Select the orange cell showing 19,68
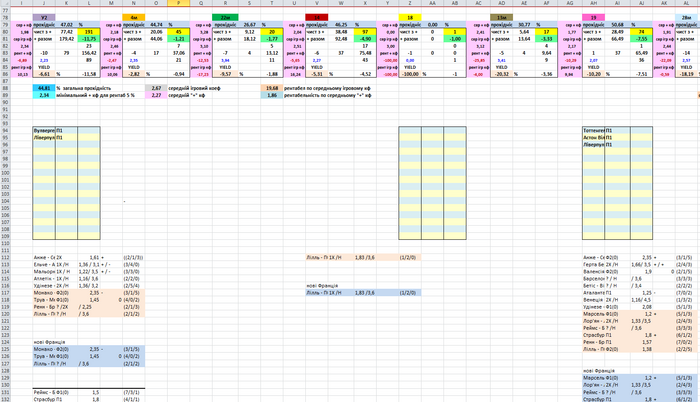 tap(272, 88)
